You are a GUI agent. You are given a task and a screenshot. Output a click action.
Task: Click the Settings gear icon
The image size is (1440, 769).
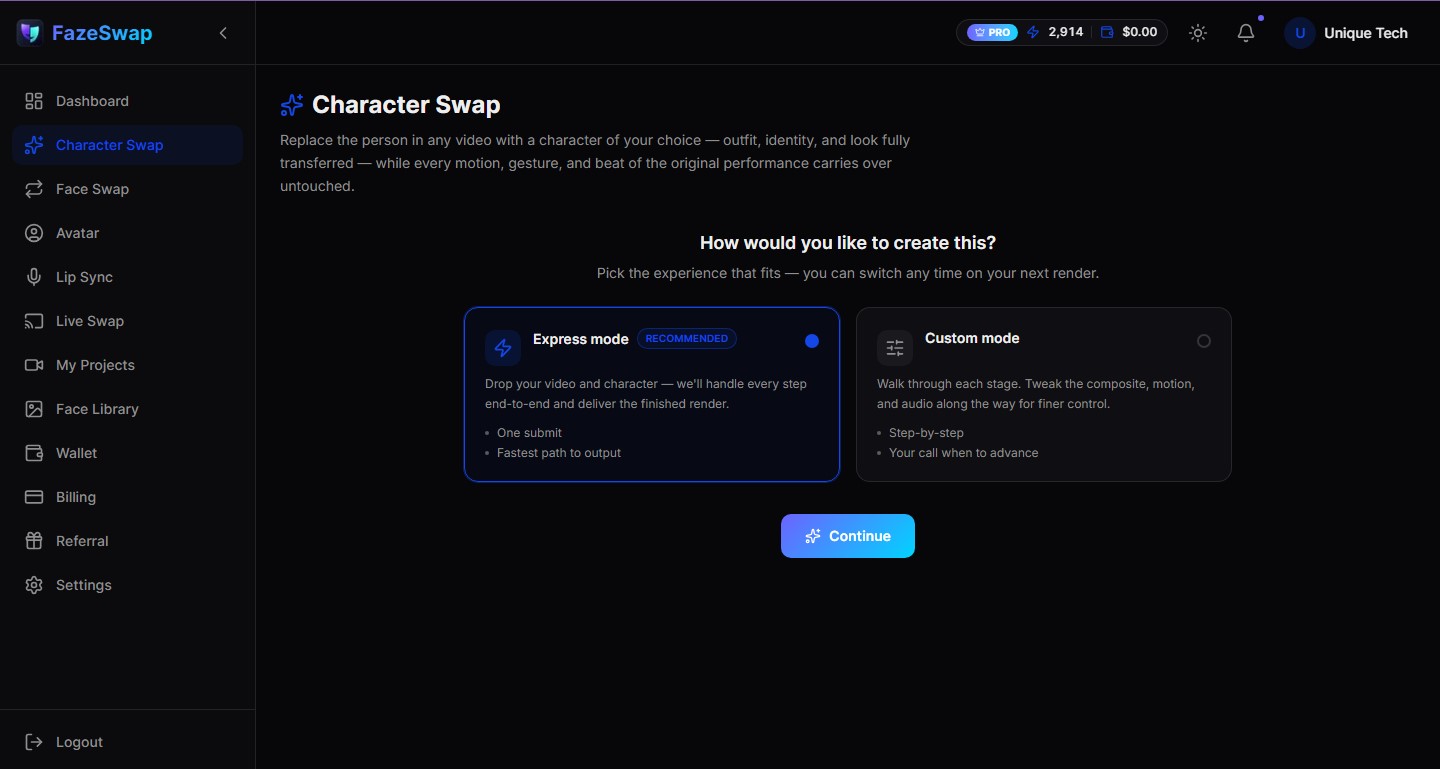(x=34, y=585)
